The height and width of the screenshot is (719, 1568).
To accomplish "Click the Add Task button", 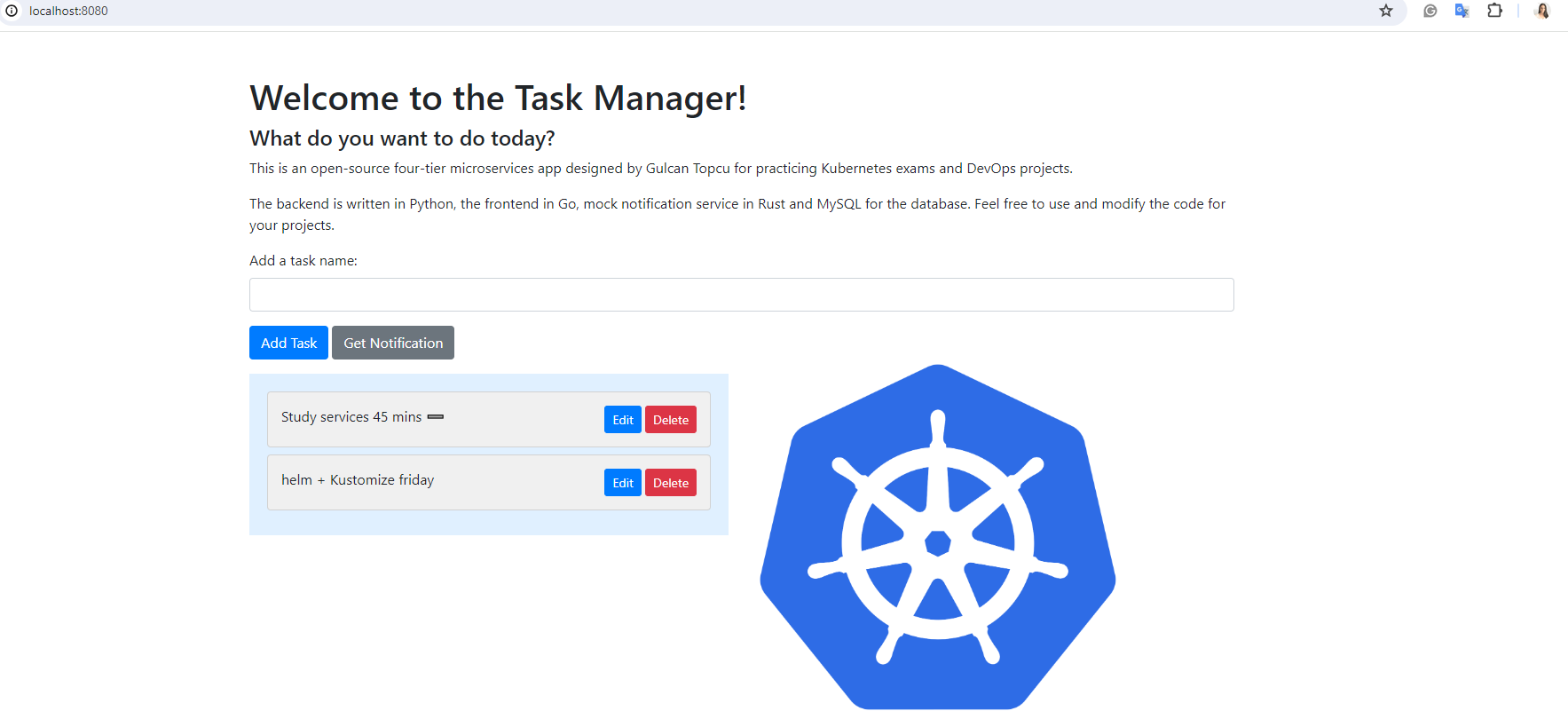I will 288,343.
